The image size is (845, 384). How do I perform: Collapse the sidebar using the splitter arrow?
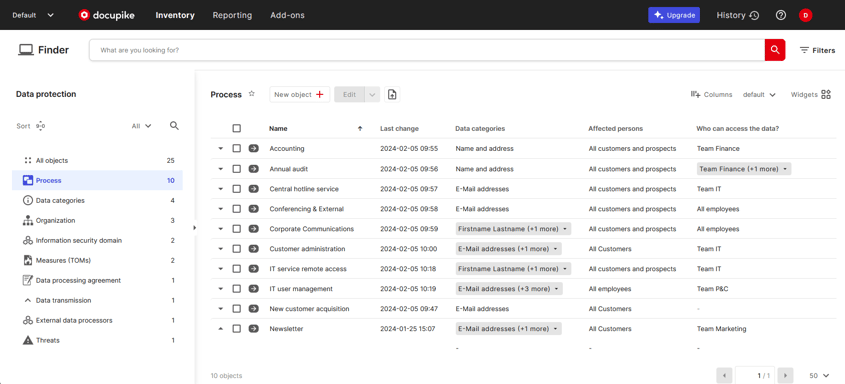195,228
